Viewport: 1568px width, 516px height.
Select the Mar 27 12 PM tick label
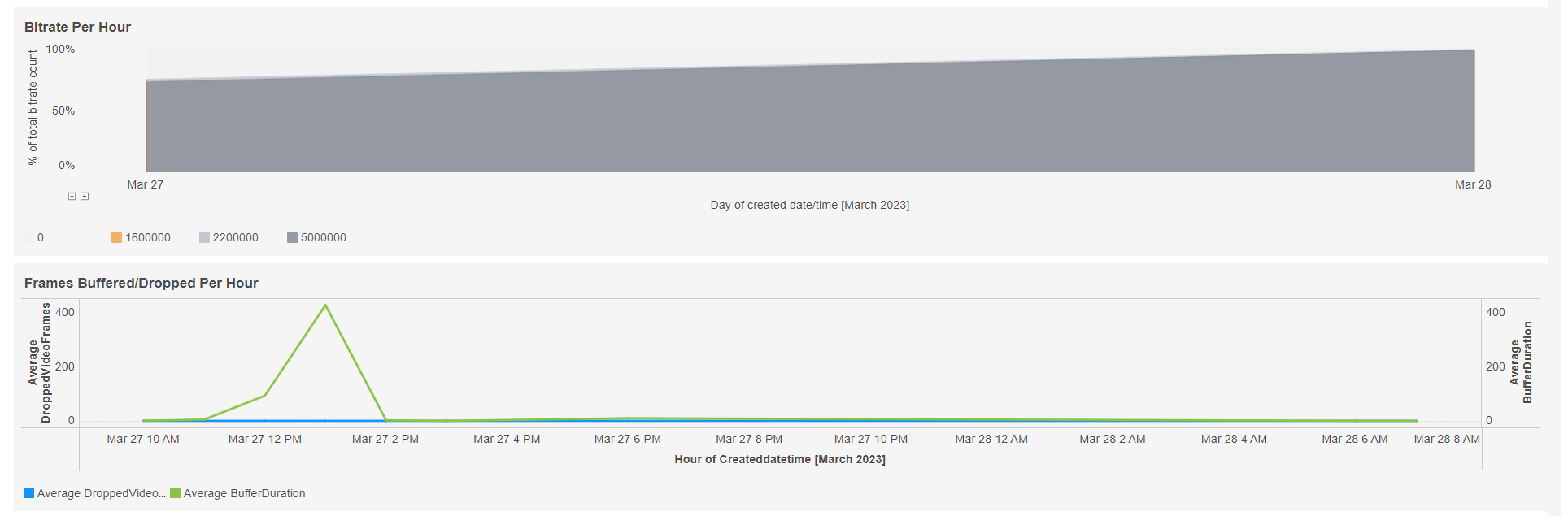[x=264, y=440]
